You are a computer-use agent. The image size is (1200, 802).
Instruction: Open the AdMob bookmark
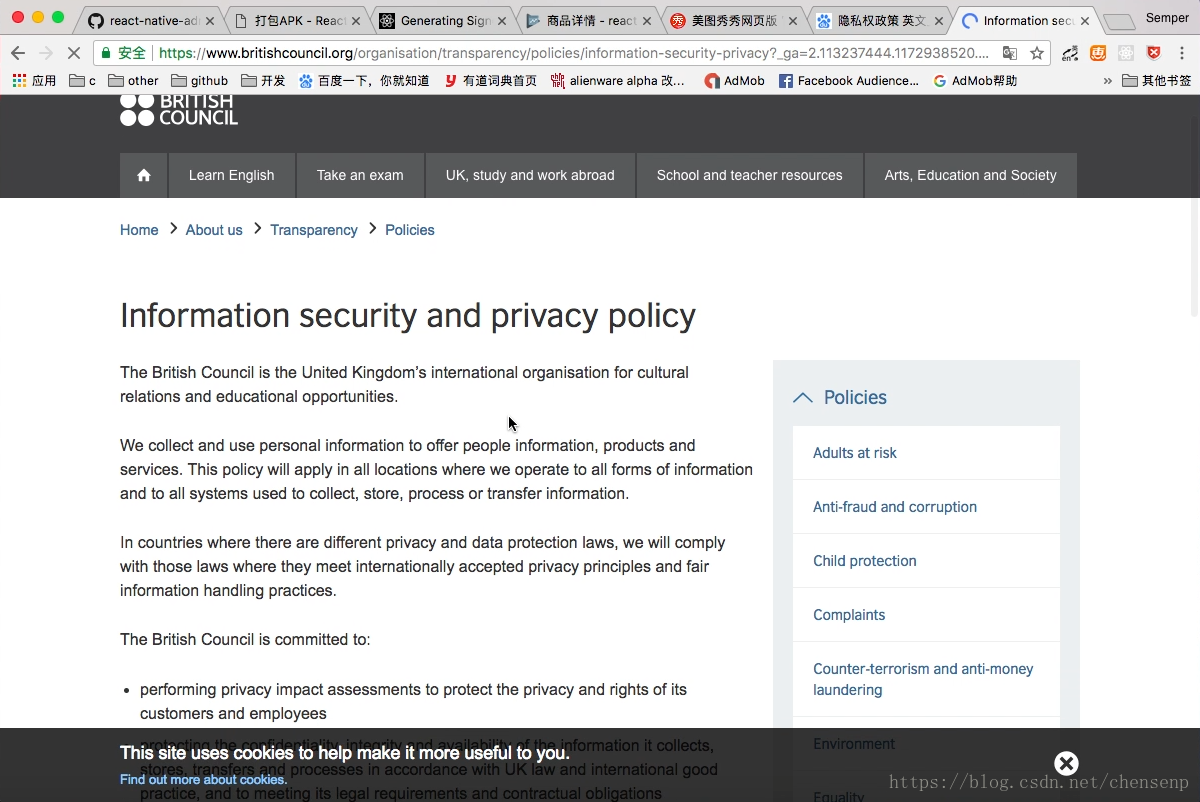[735, 81]
